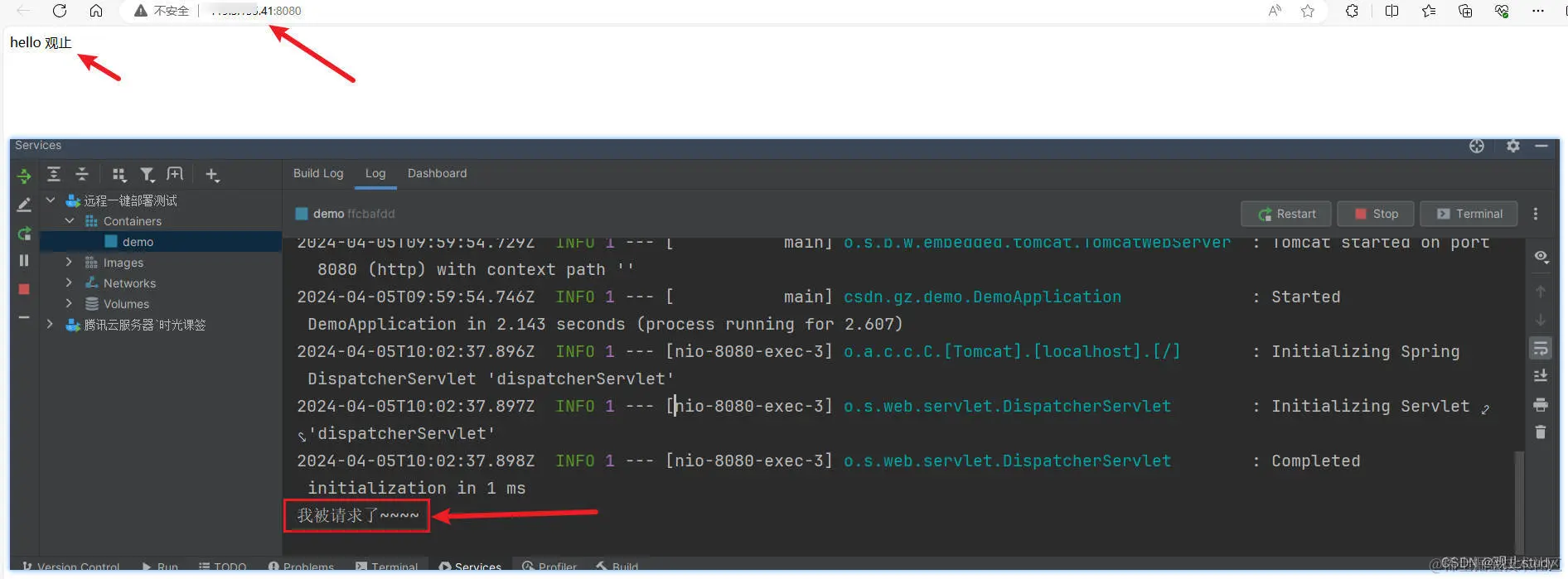Click the browser Split Screen icon

click(x=1392, y=11)
